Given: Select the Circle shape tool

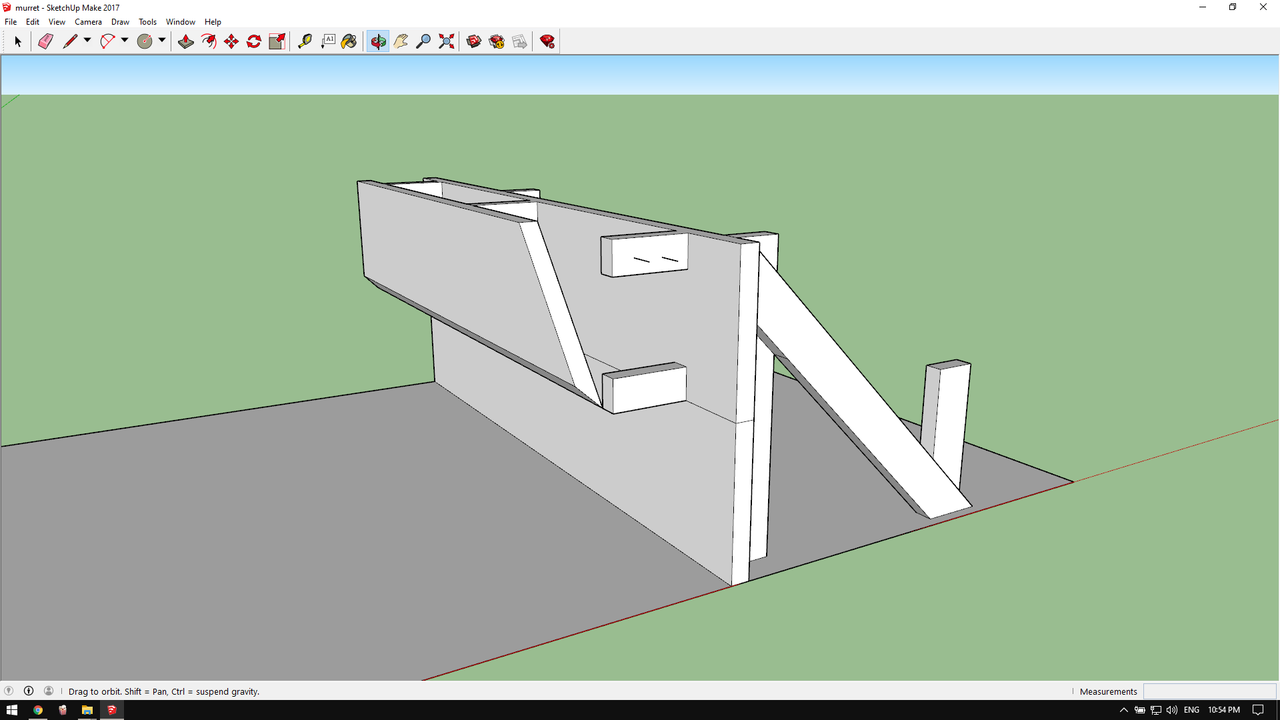Looking at the screenshot, I should point(144,41).
